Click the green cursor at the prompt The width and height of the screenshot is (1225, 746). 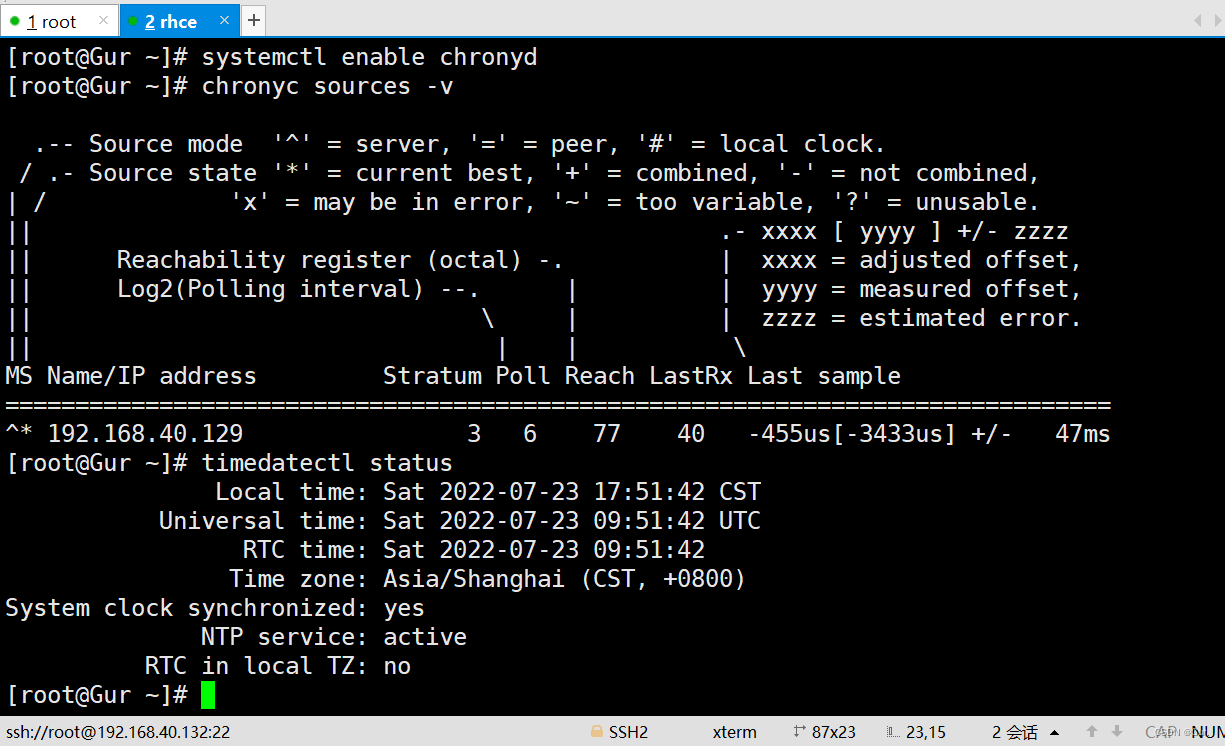pos(208,695)
